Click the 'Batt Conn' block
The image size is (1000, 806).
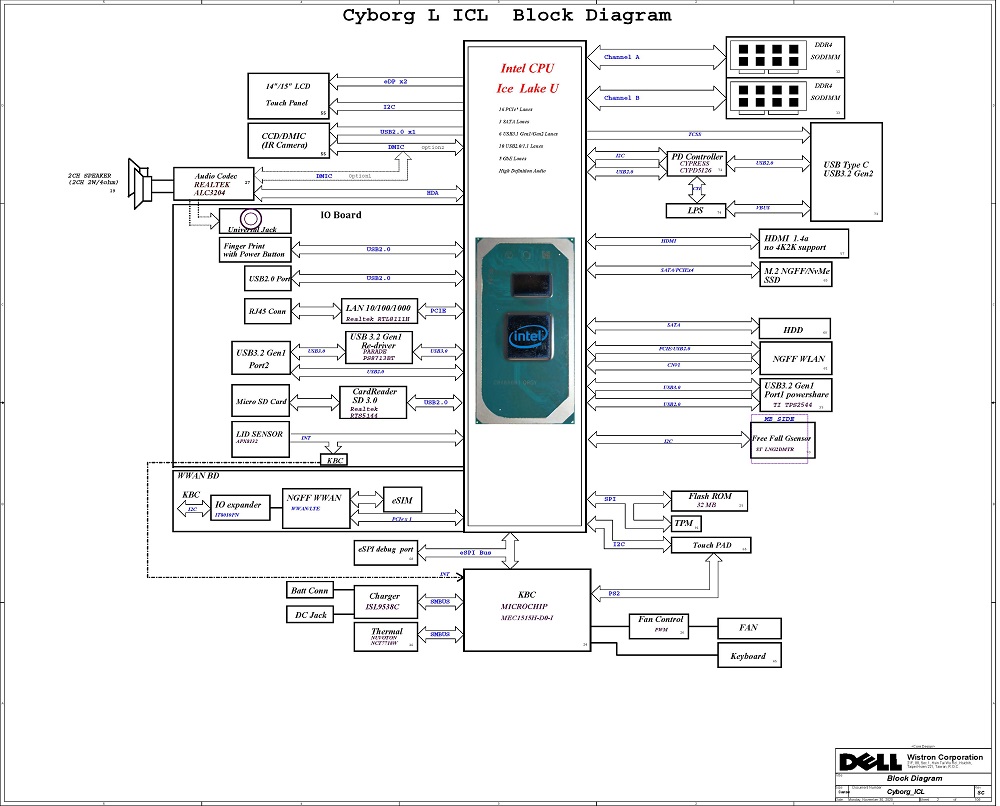[309, 590]
